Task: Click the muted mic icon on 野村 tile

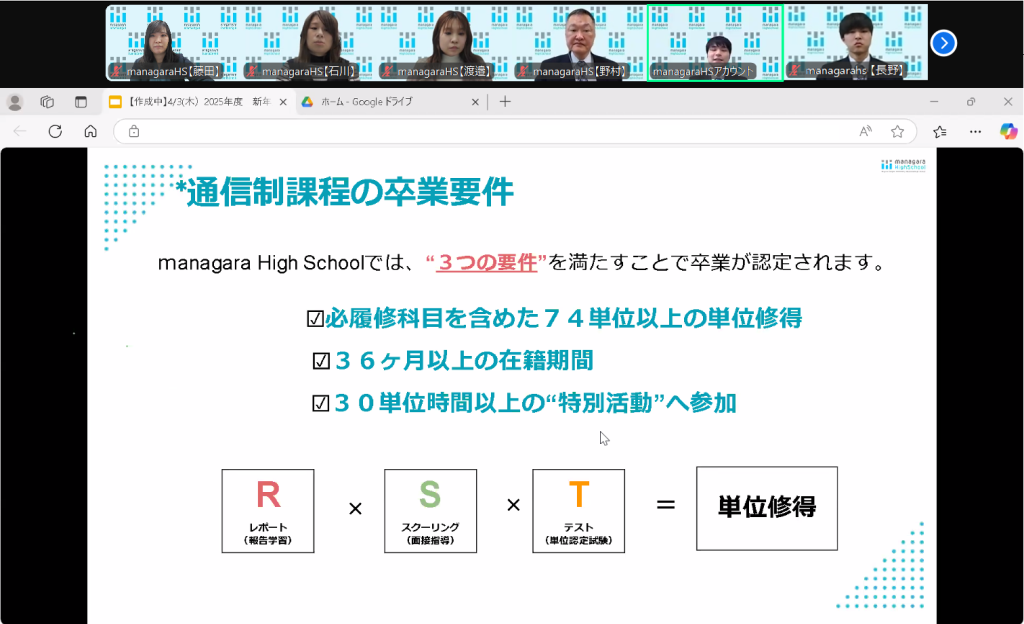Action: tap(522, 70)
